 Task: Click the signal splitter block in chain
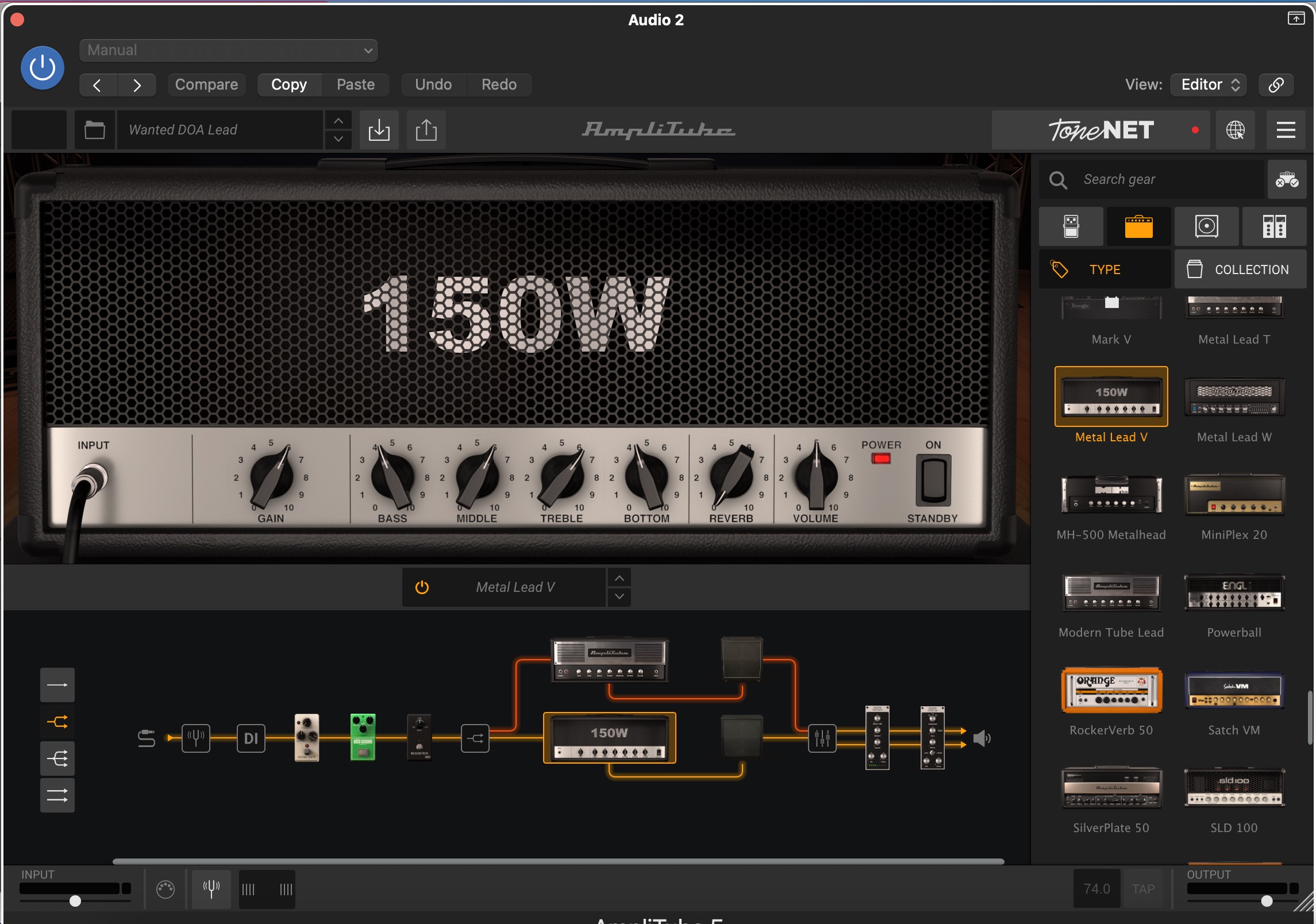tap(475, 738)
